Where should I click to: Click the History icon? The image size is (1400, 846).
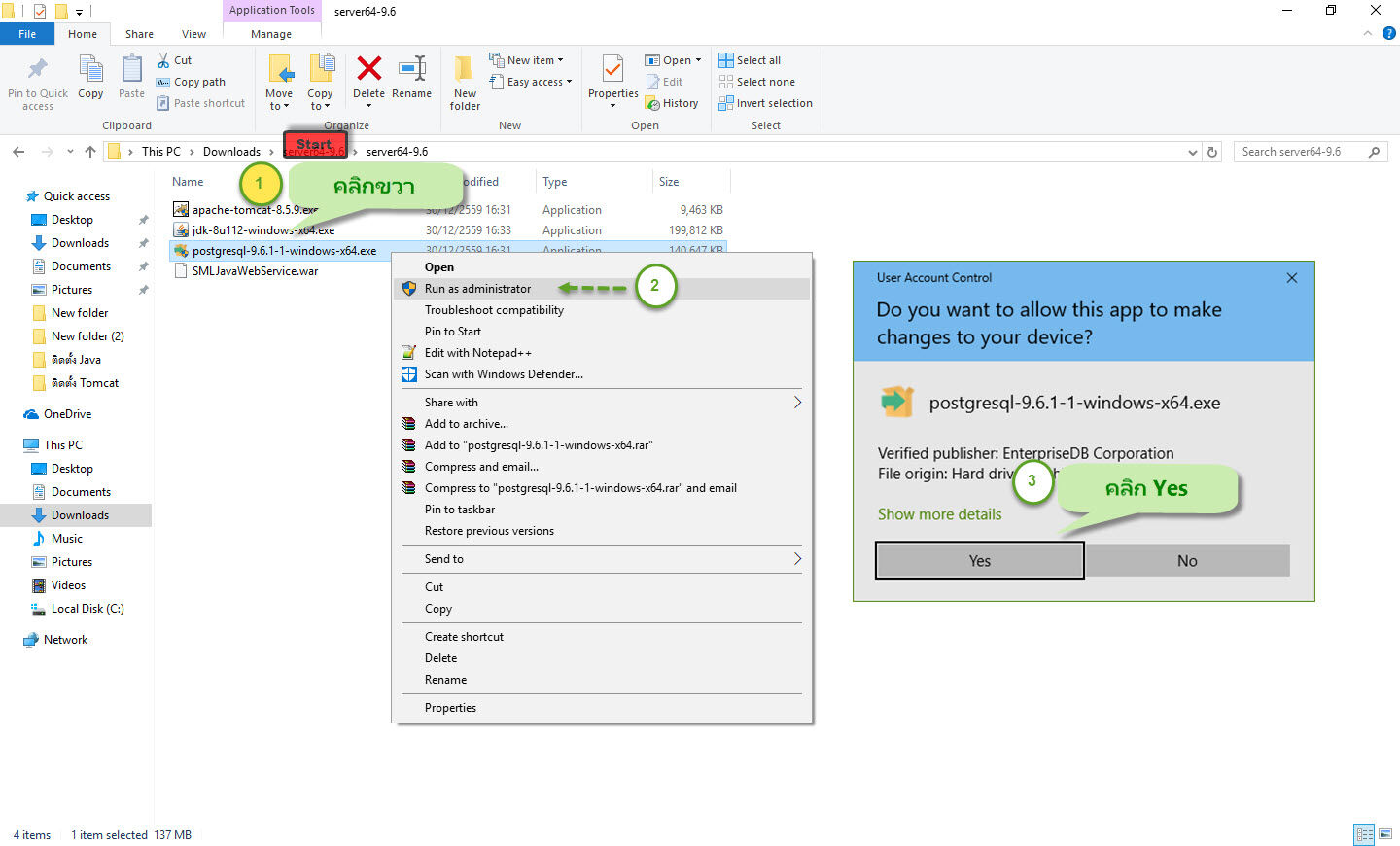pyautogui.click(x=673, y=103)
